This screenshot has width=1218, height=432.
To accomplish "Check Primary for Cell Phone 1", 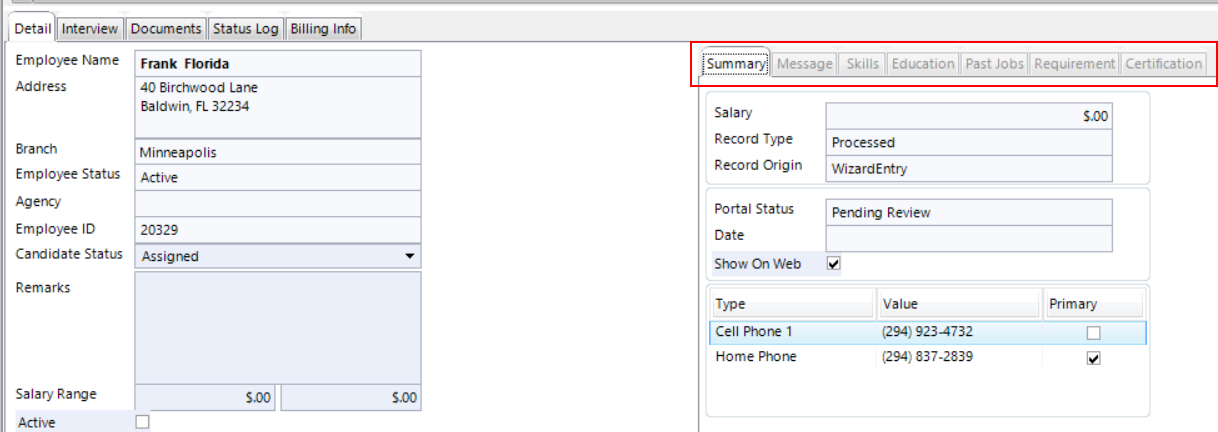I will tap(1093, 332).
